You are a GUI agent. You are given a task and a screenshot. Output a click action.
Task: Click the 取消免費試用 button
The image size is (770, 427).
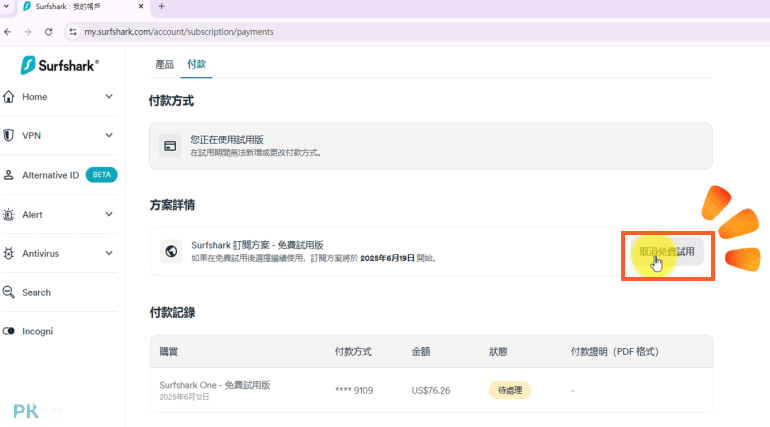(667, 252)
